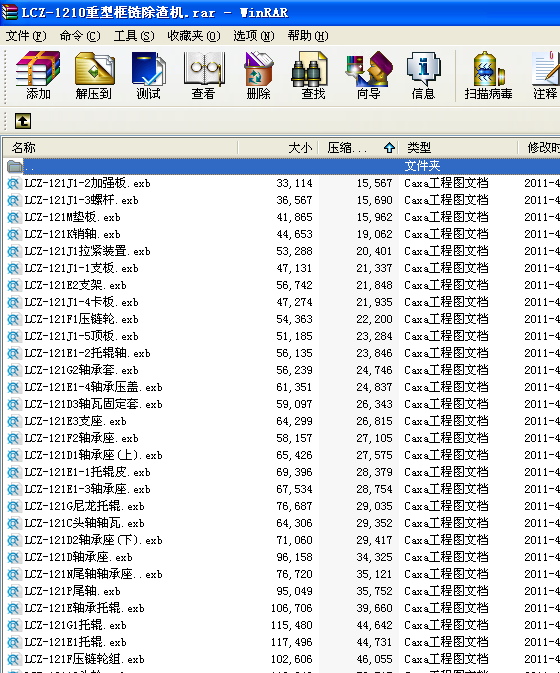Screen dimensions: 560x673
Task: Run the 测试 (Test) archive tool
Action: (148, 76)
